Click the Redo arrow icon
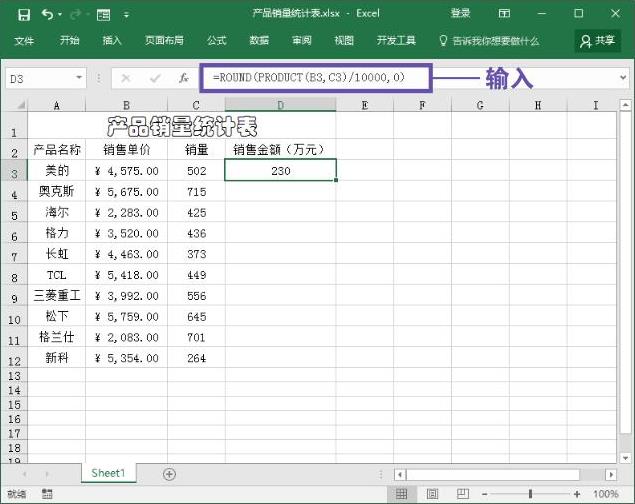 [x=76, y=15]
